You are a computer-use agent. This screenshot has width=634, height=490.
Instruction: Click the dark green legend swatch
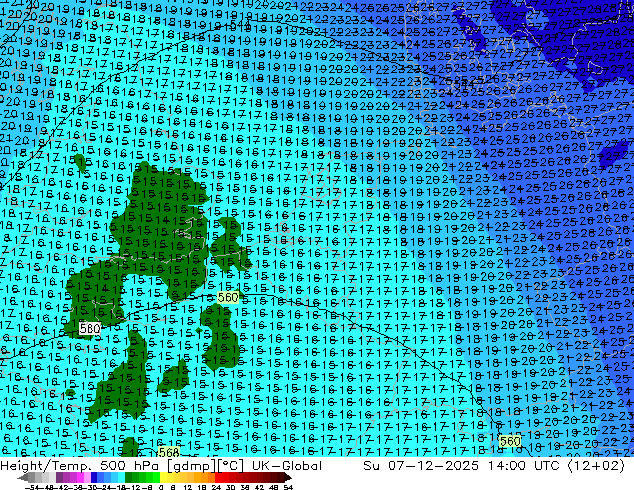coord(129,477)
